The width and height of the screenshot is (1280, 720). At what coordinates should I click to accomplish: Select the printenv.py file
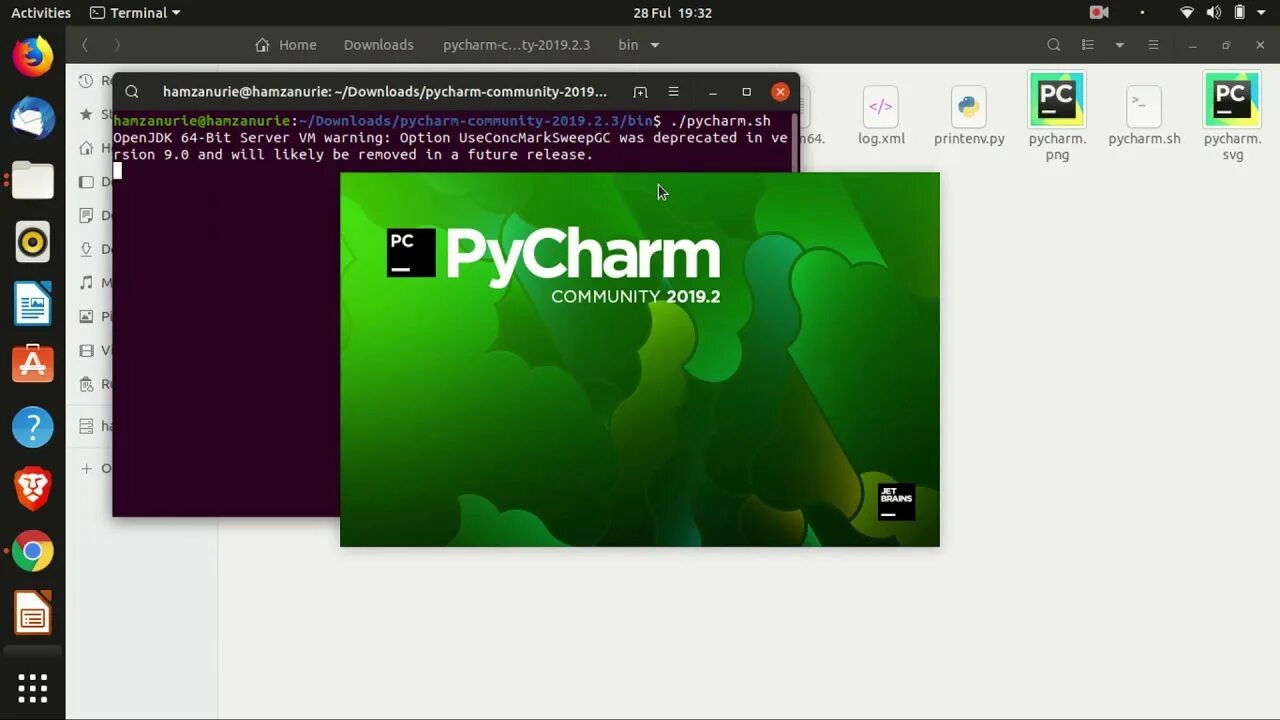pyautogui.click(x=969, y=117)
